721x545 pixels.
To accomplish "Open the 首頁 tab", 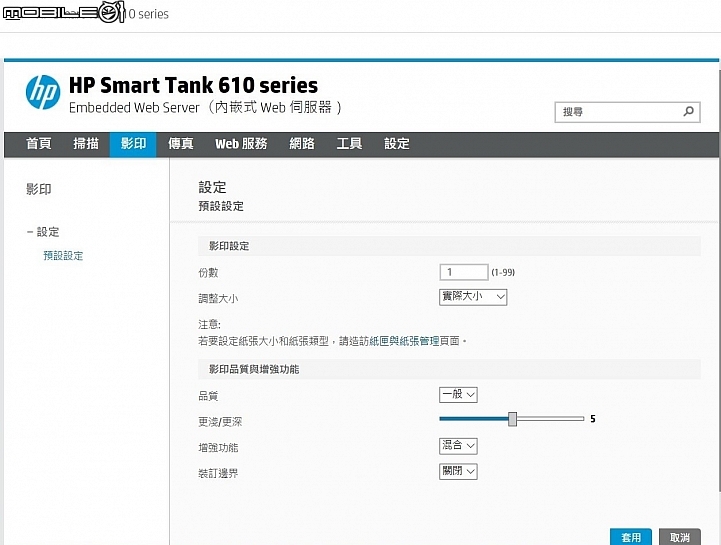I will [x=39, y=144].
